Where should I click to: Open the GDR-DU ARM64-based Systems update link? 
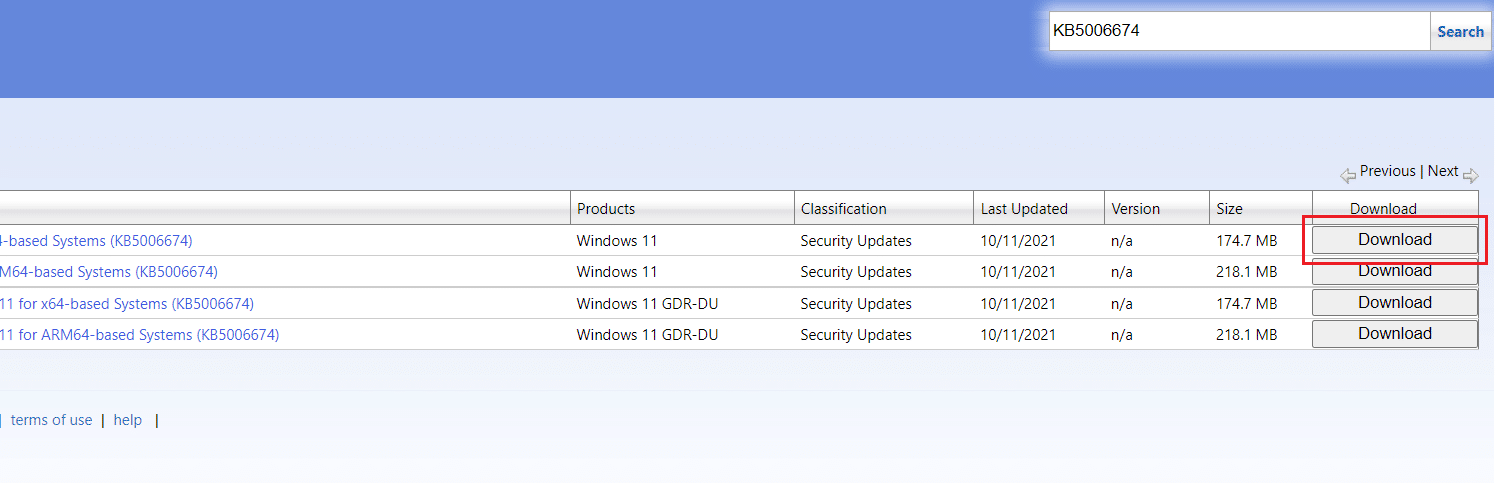[x=139, y=335]
